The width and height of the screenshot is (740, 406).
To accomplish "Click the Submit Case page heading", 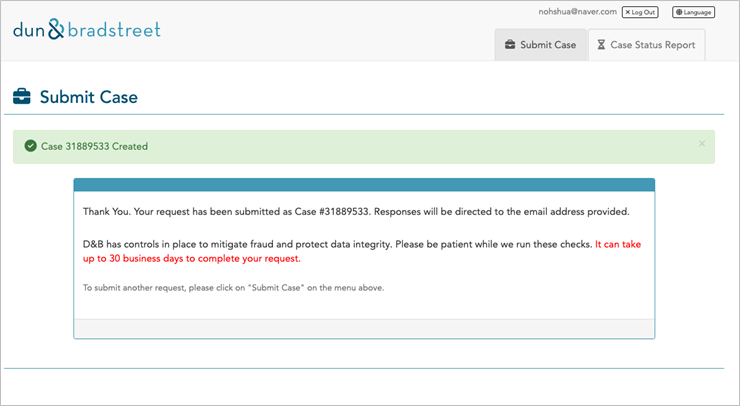I will pyautogui.click(x=89, y=97).
